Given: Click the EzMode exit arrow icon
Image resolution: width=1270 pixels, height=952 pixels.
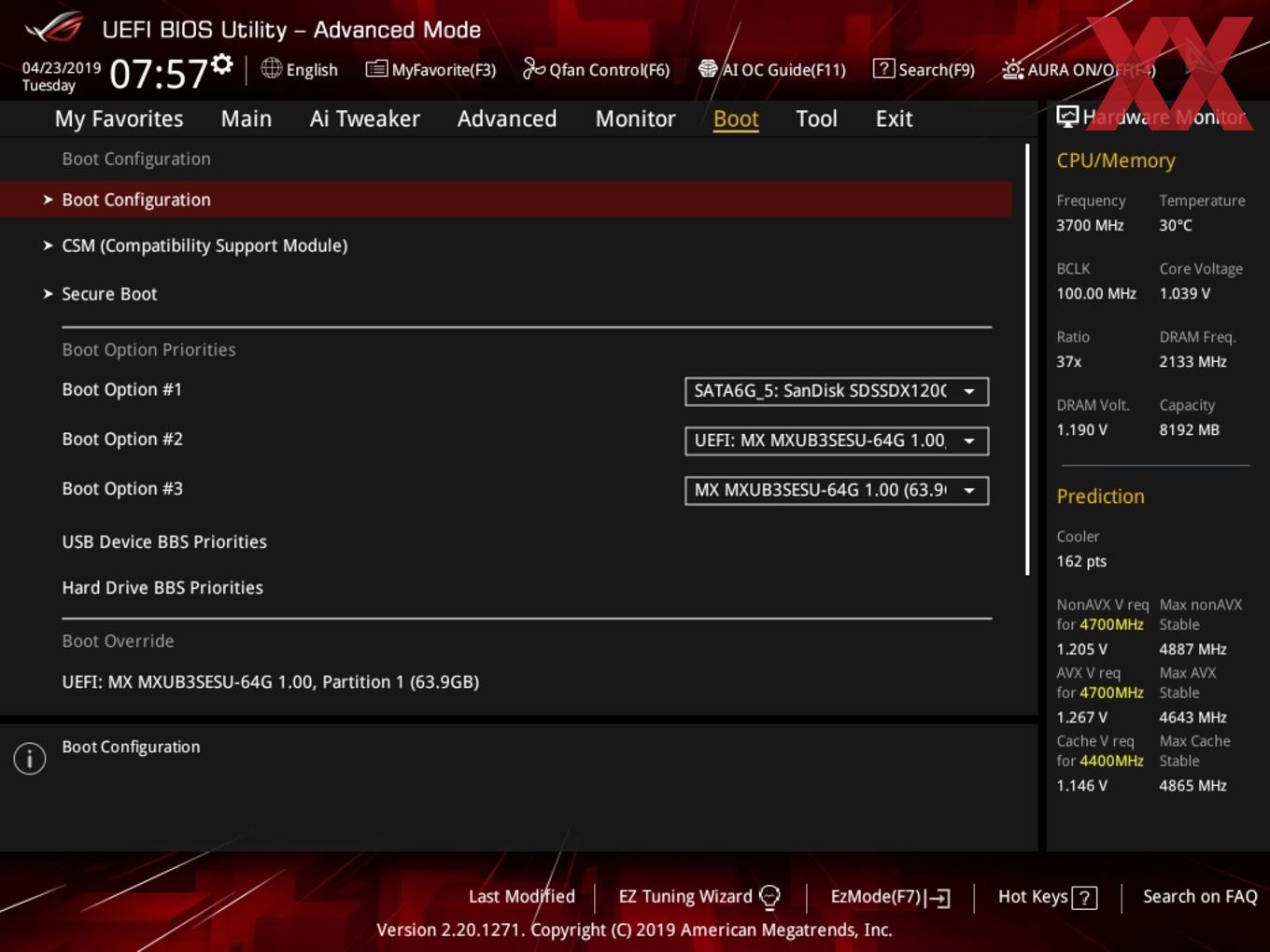Looking at the screenshot, I should (x=938, y=898).
